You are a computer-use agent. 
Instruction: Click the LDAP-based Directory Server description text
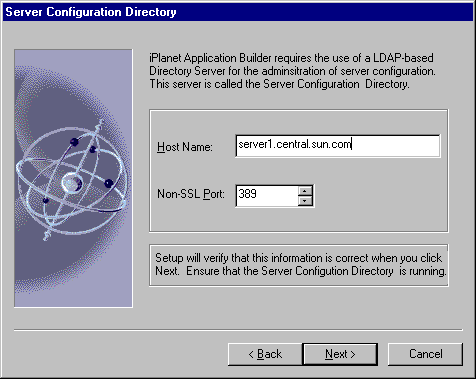(x=292, y=71)
